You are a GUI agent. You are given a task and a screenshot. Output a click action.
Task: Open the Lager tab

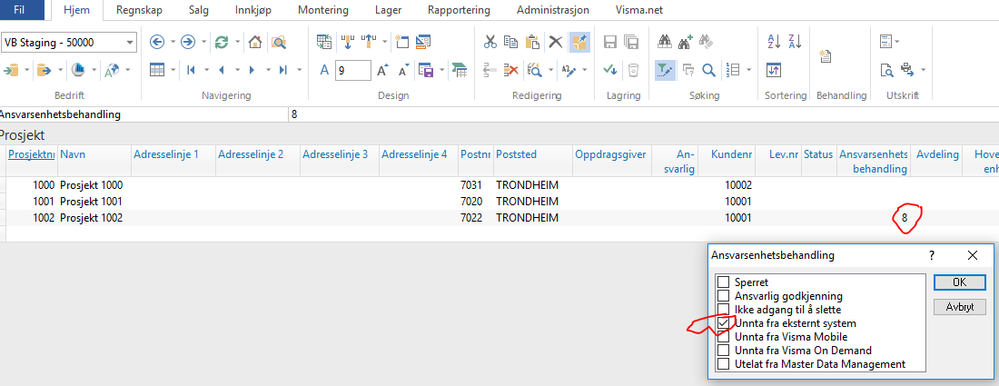(388, 10)
